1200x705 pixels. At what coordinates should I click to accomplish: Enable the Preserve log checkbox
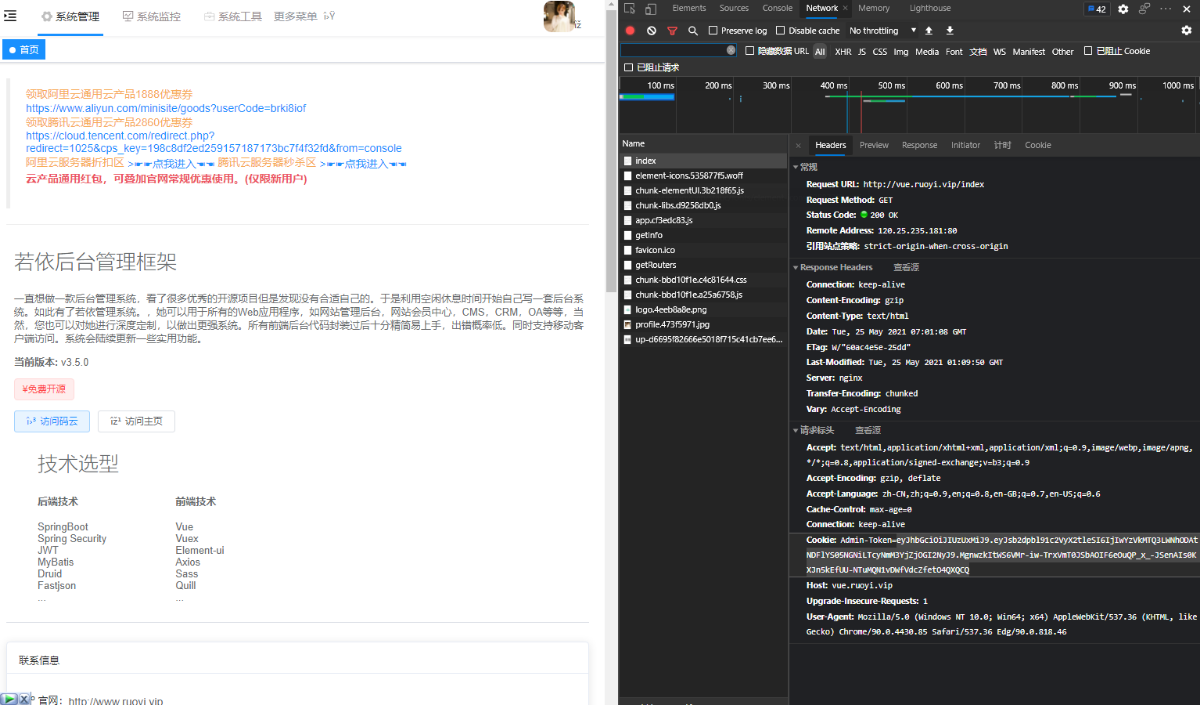point(713,31)
